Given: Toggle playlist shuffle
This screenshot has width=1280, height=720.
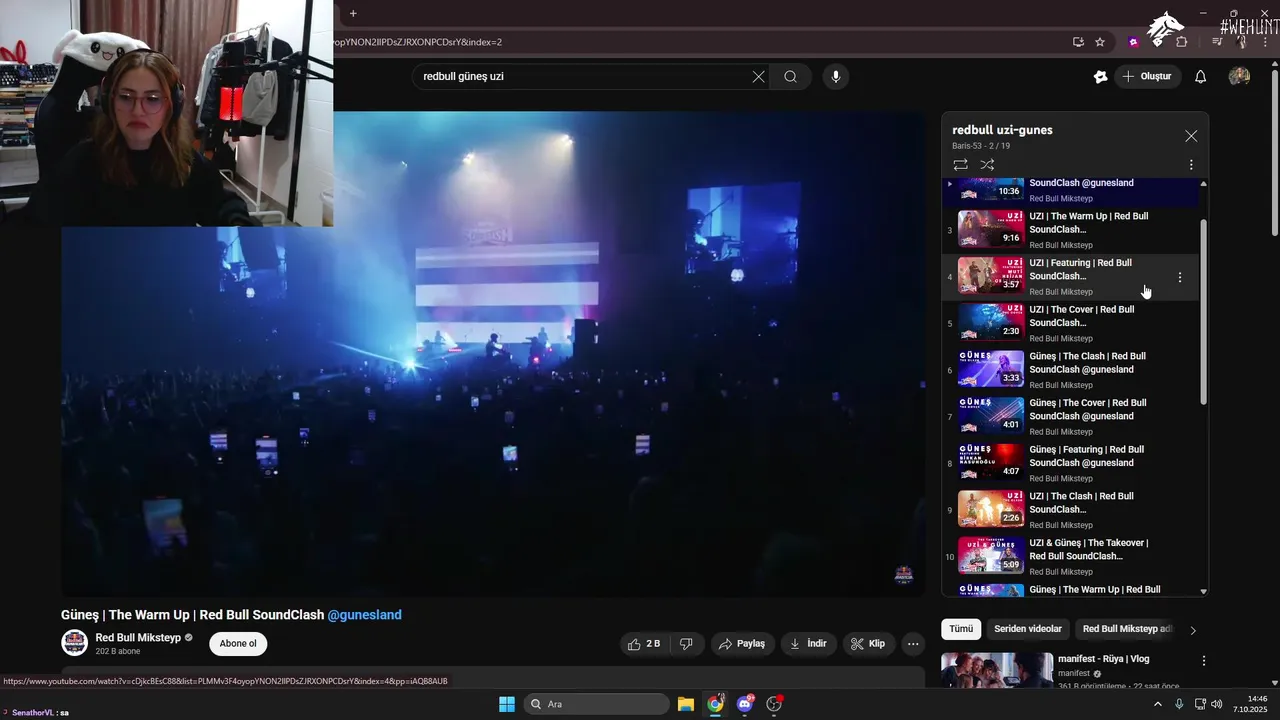Looking at the screenshot, I should click(x=987, y=165).
